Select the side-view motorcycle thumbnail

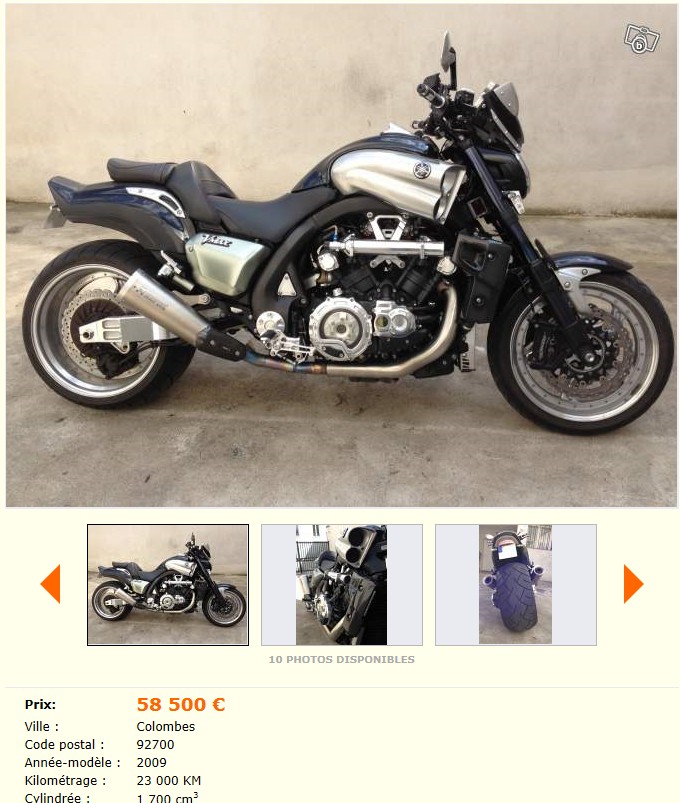tap(168, 584)
